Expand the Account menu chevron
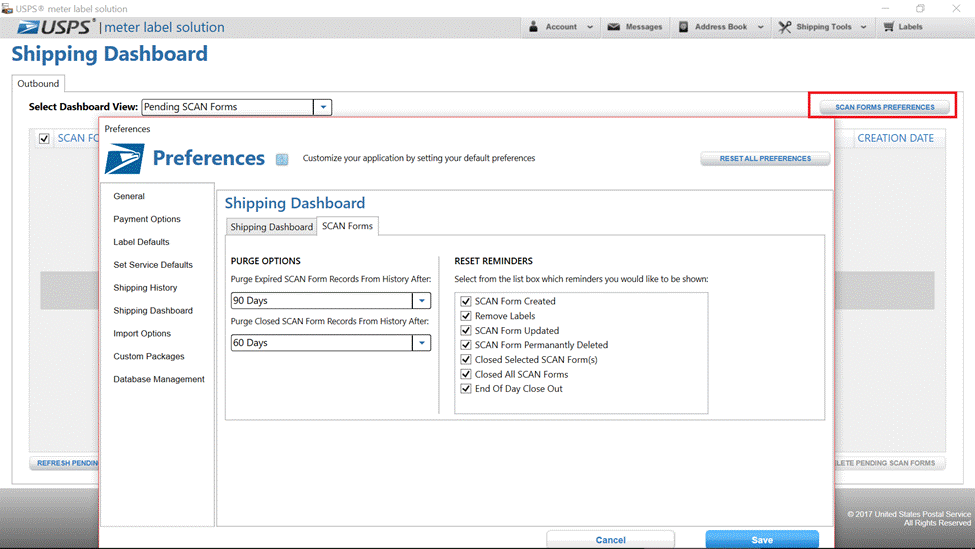Image resolution: width=975 pixels, height=549 pixels. pyautogui.click(x=589, y=27)
